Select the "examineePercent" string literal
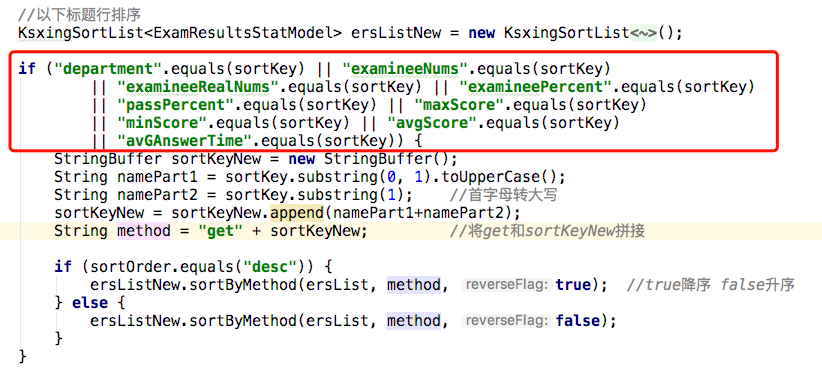 tap(536, 87)
